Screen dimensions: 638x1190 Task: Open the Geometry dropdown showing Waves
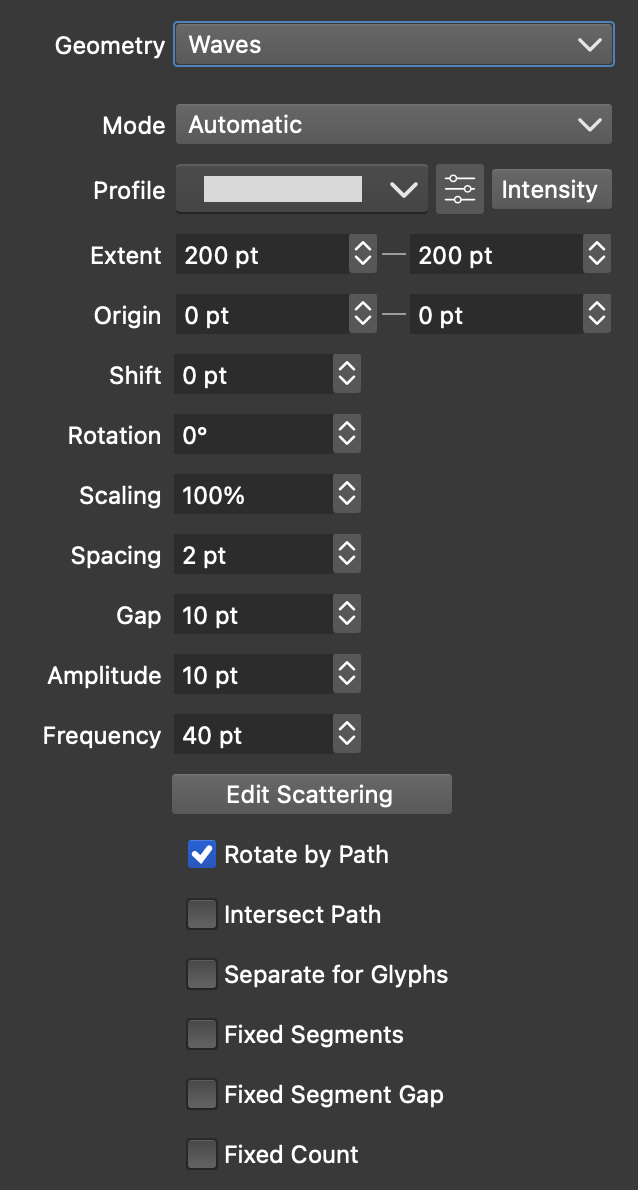pyautogui.click(x=393, y=45)
